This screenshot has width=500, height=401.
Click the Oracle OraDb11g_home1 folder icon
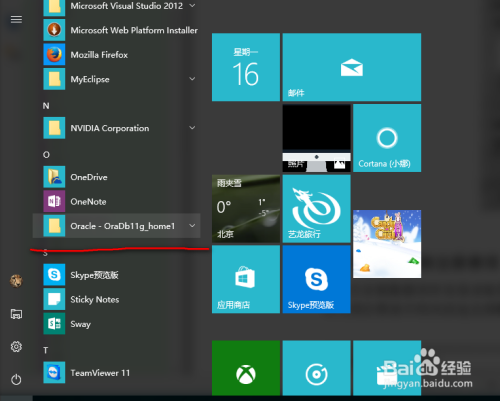click(54, 226)
